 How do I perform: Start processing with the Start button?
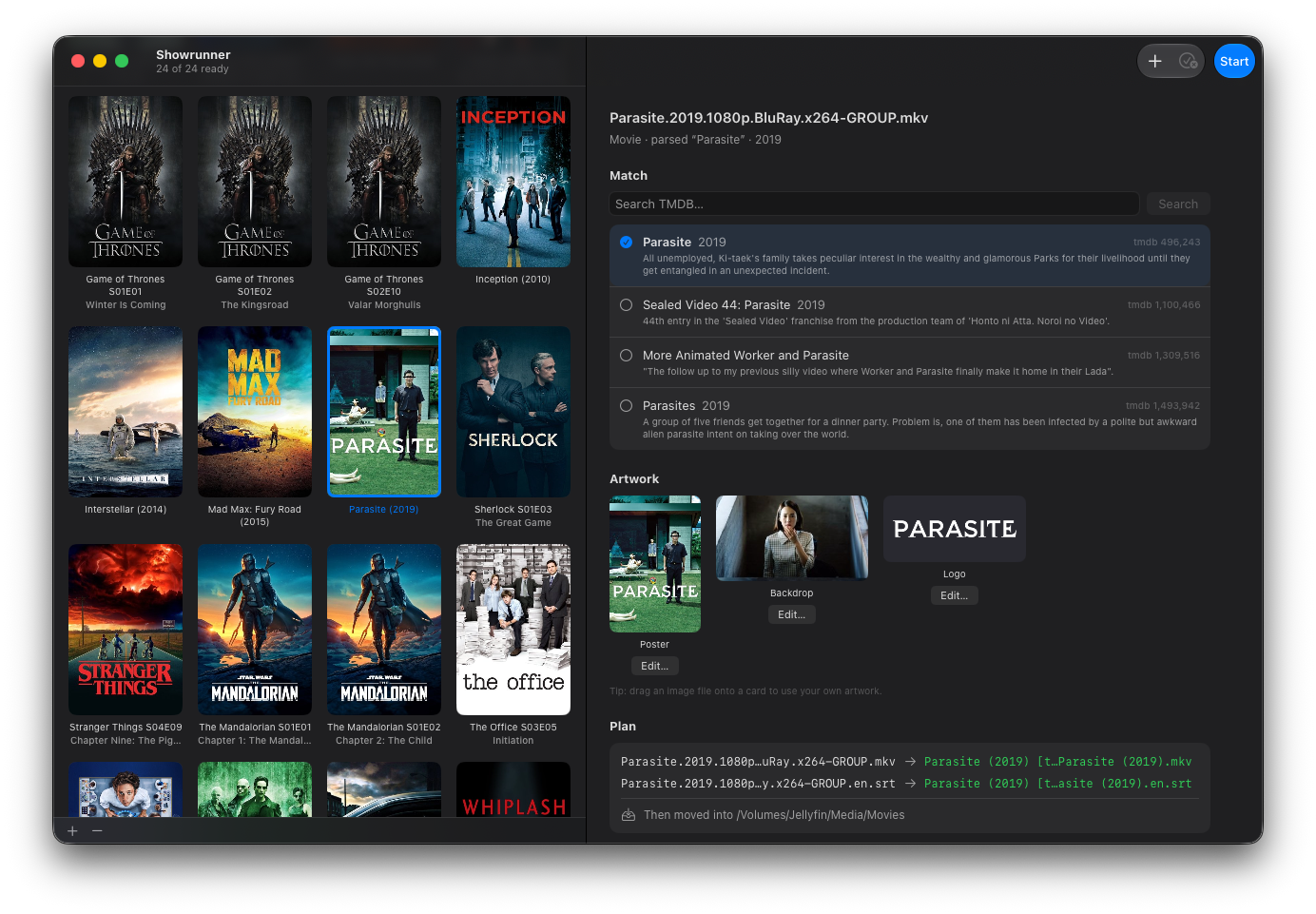point(1234,61)
